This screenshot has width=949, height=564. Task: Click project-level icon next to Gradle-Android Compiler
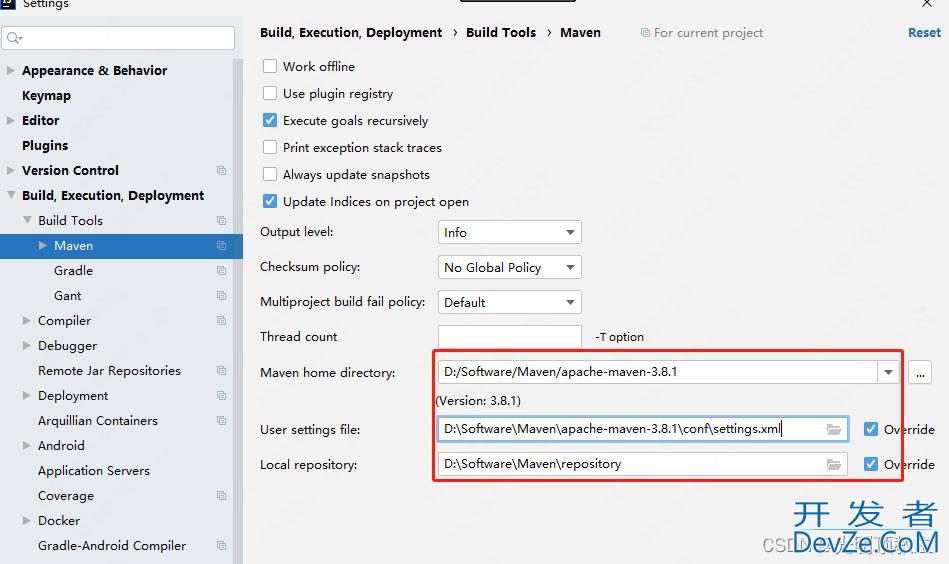tap(222, 546)
